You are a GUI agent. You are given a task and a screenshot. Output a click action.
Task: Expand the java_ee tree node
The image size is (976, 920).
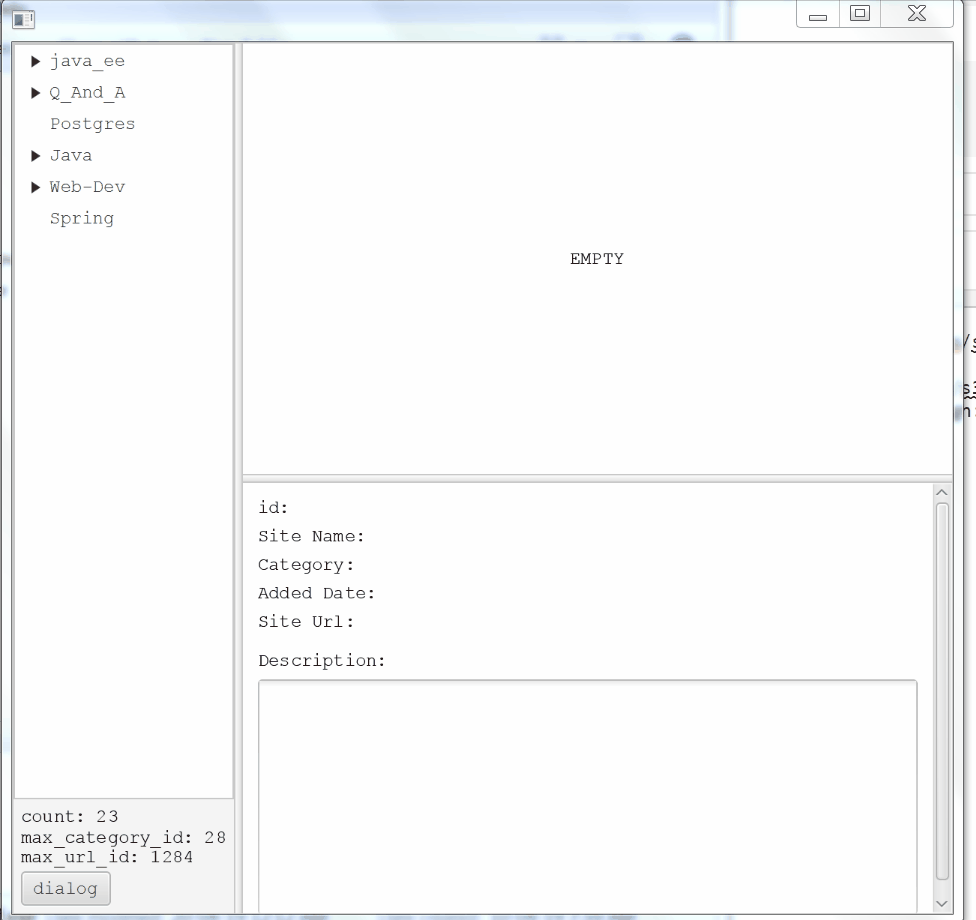click(37, 61)
